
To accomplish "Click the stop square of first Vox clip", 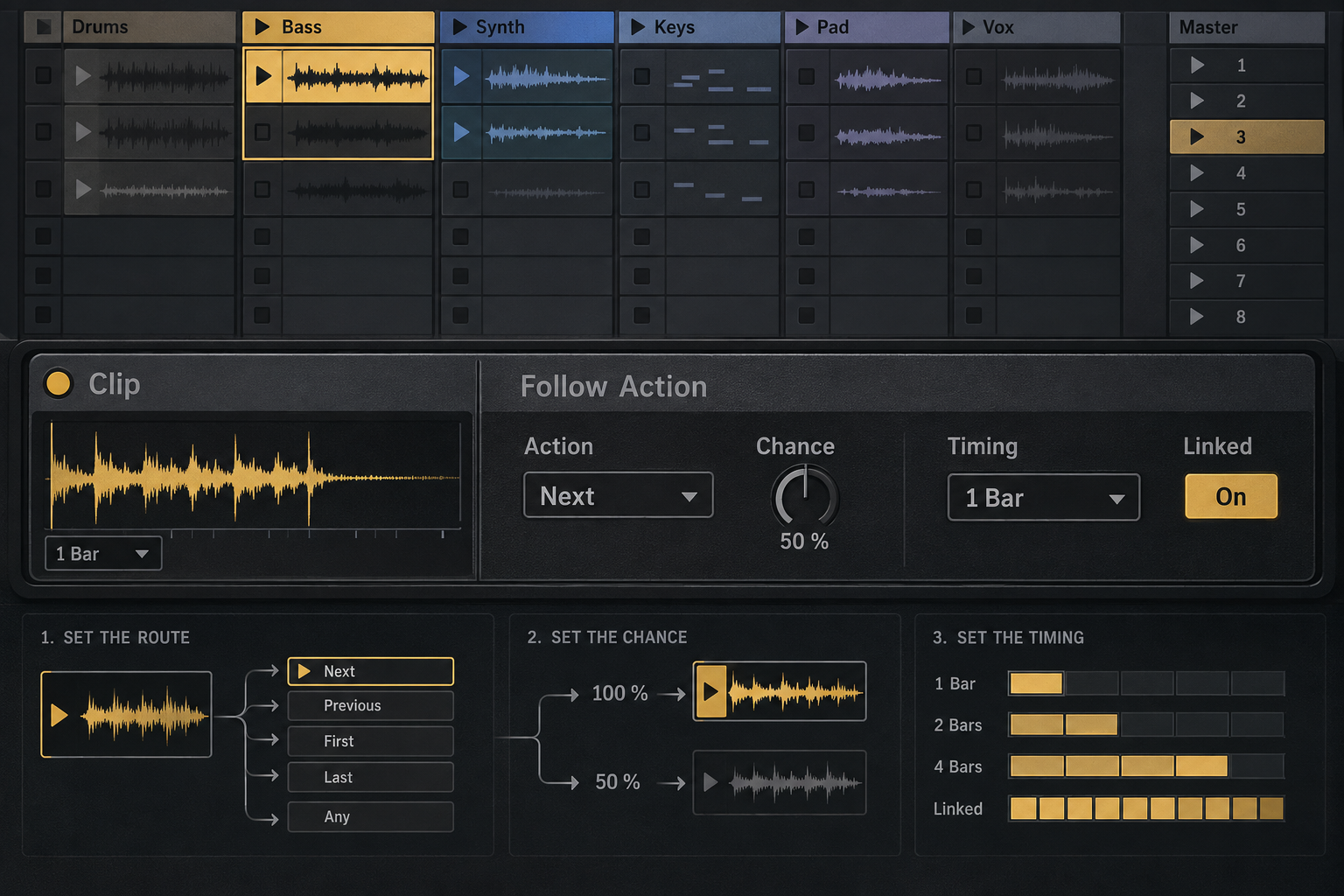I will click(973, 76).
